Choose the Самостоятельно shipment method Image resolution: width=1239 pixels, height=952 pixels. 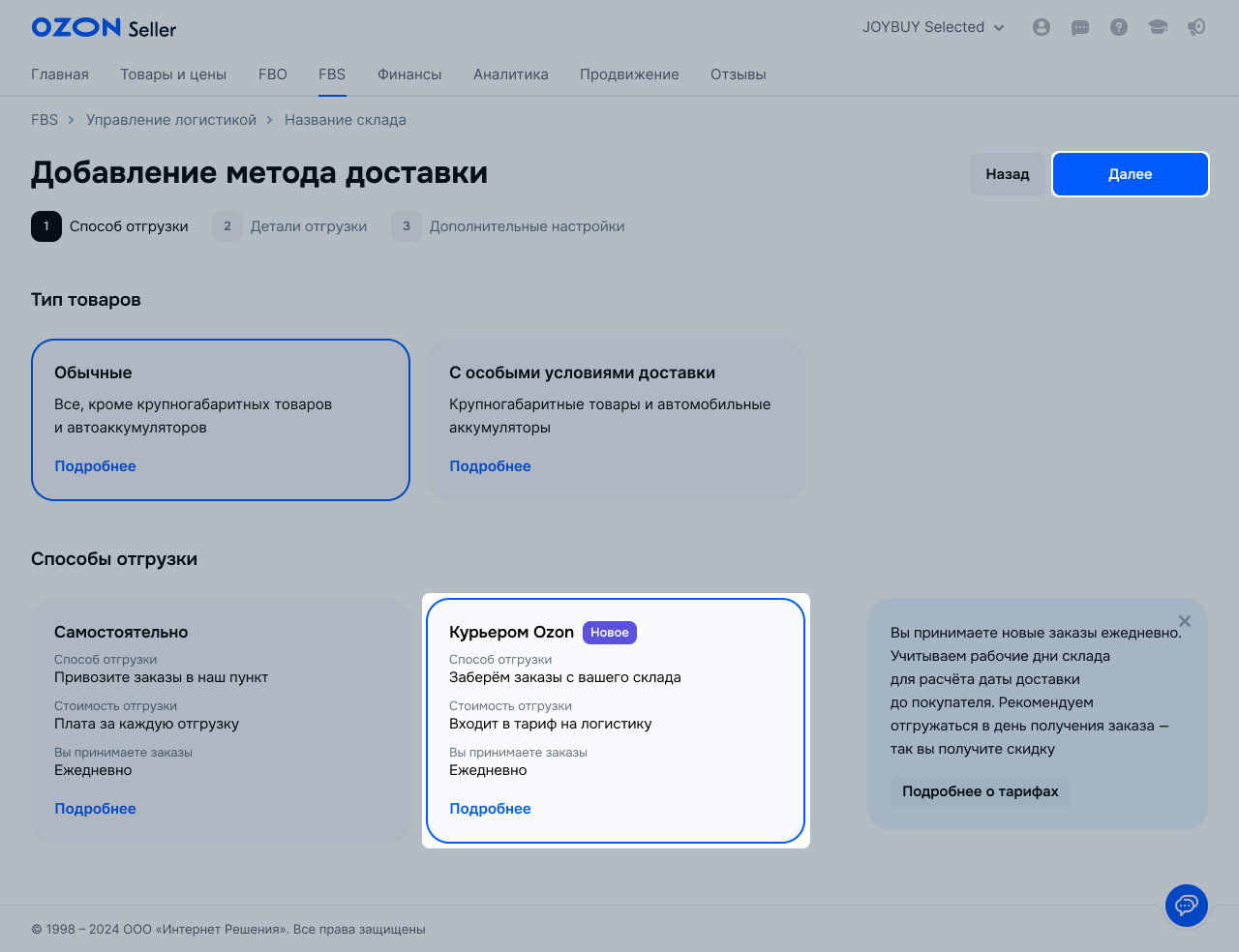(x=221, y=720)
